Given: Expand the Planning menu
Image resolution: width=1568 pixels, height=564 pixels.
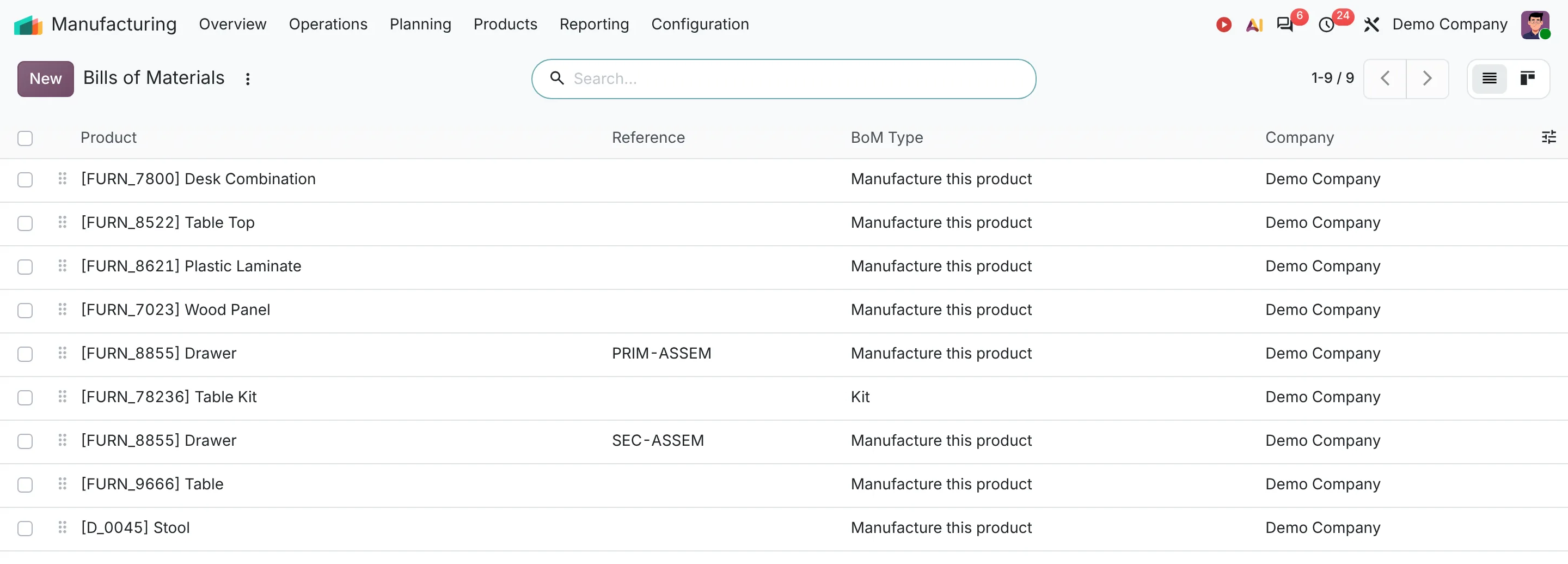Looking at the screenshot, I should click(420, 25).
